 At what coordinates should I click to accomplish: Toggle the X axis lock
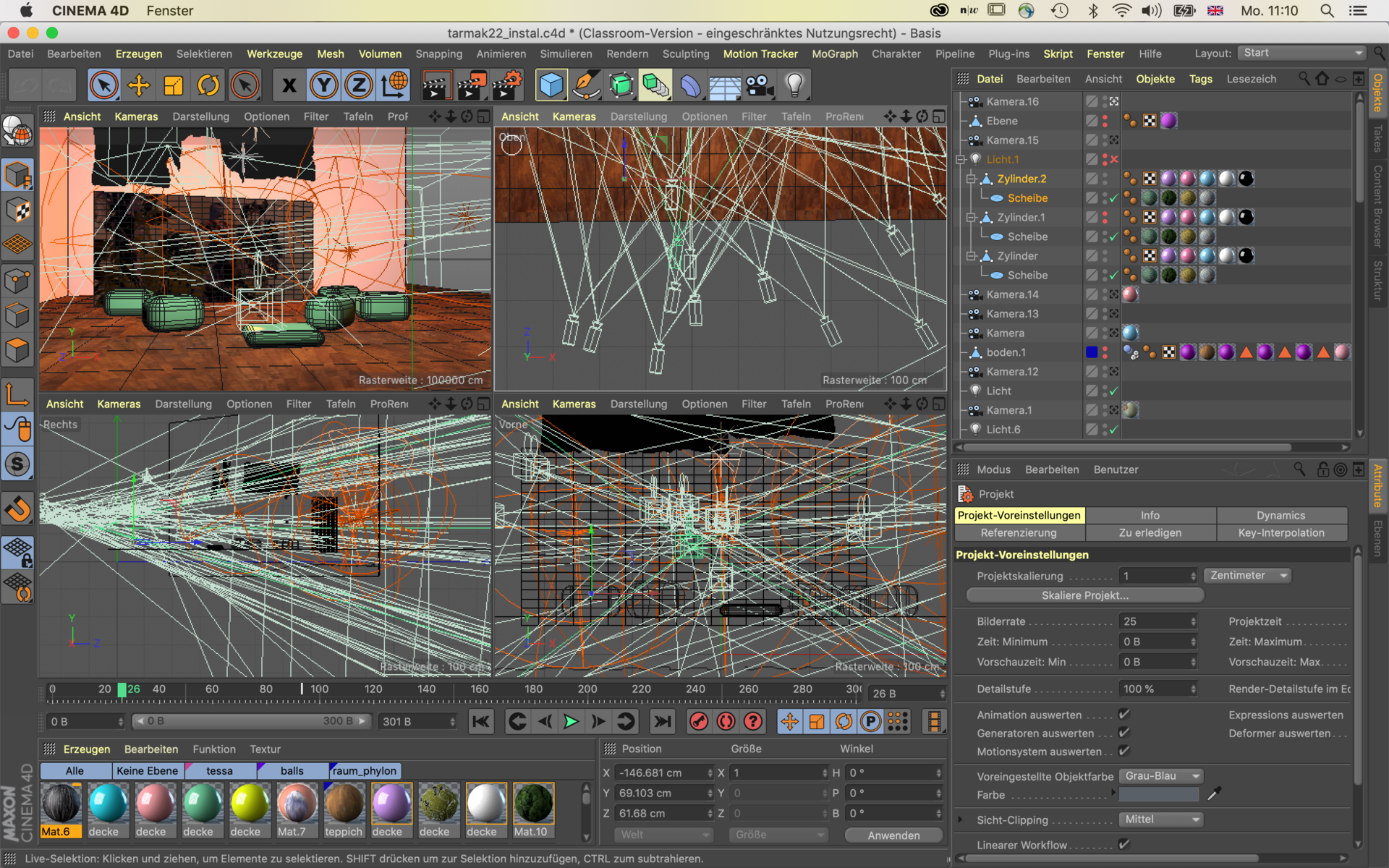tap(289, 85)
